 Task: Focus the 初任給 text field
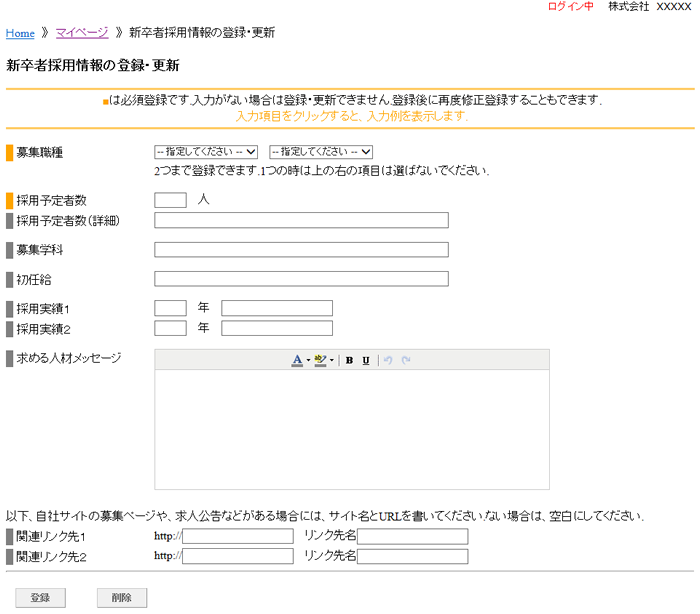tap(301, 279)
